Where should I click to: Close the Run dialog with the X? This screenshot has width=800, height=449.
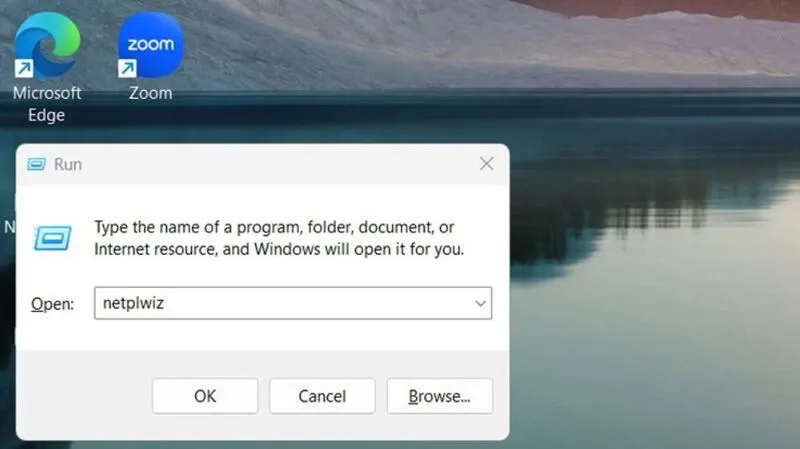coord(486,164)
